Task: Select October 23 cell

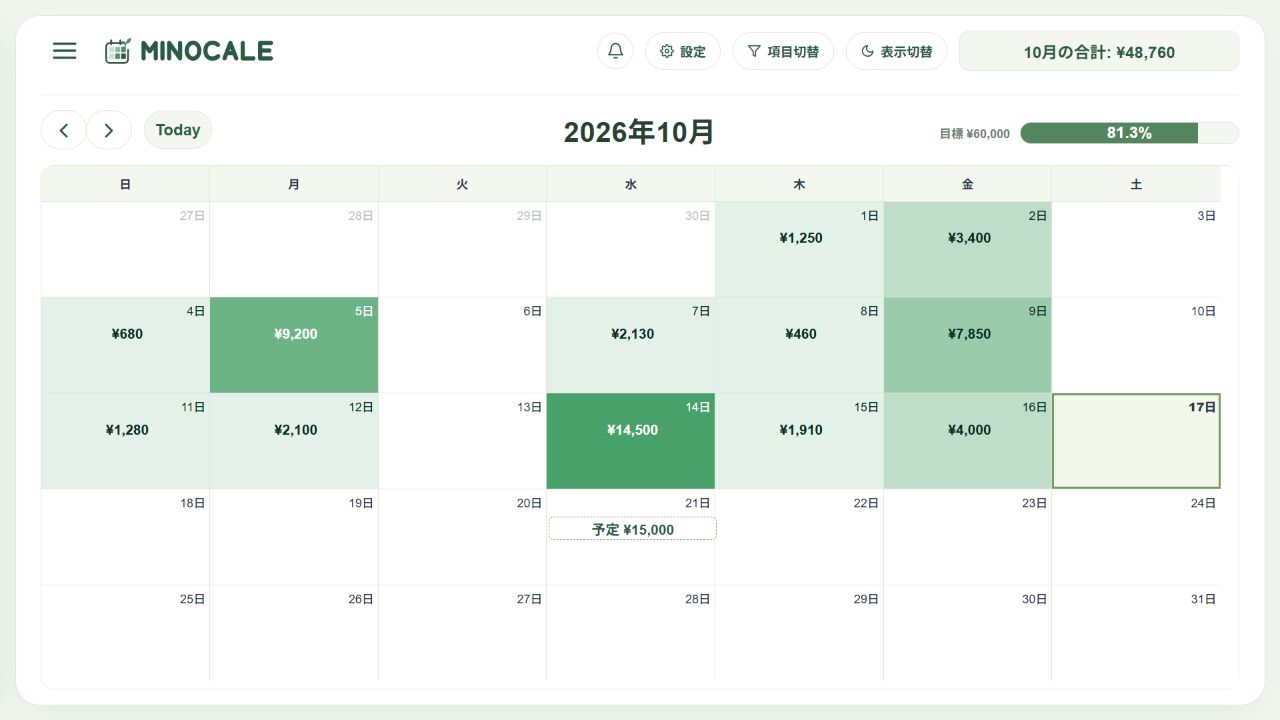Action: tap(967, 537)
